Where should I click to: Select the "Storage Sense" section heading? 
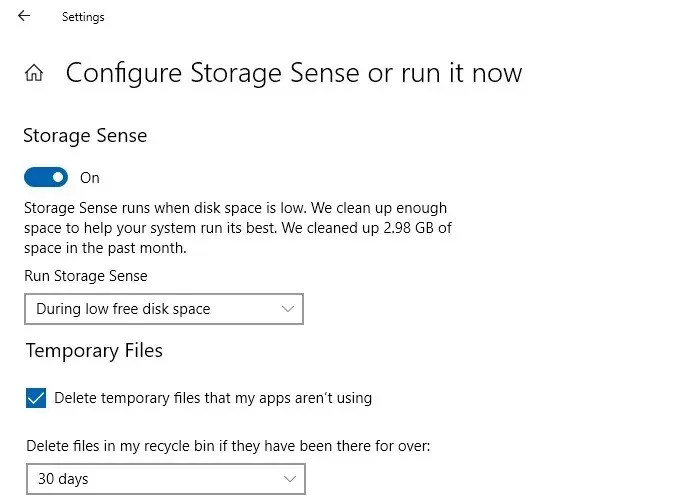86,136
